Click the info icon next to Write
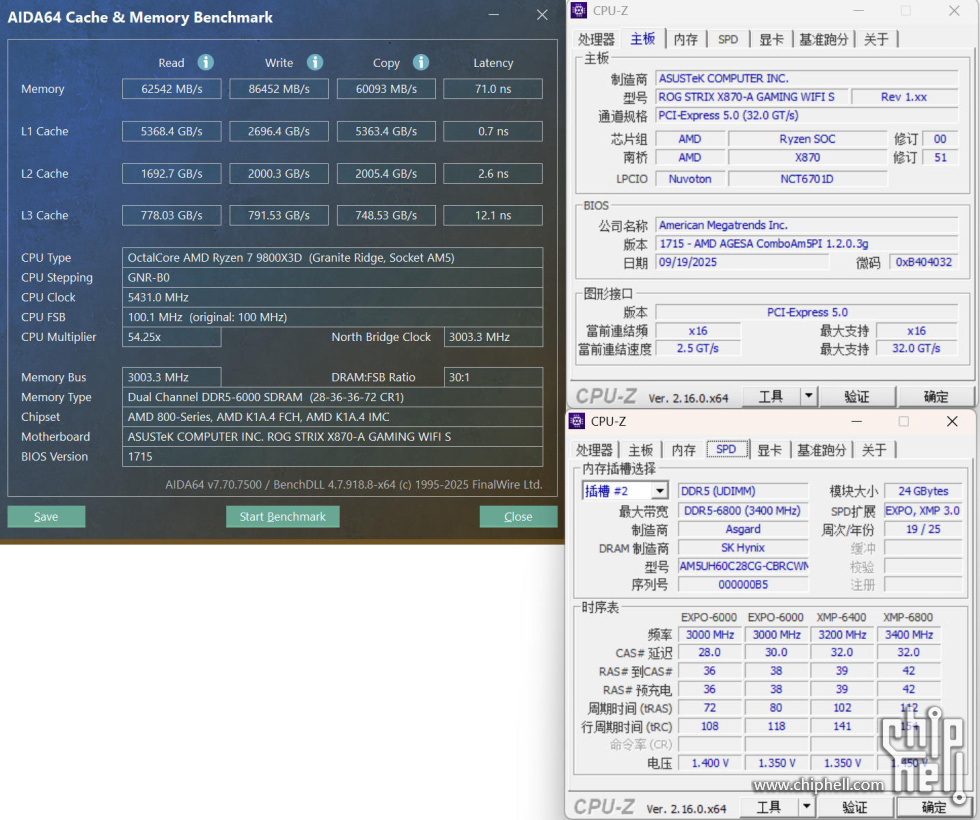 (314, 62)
